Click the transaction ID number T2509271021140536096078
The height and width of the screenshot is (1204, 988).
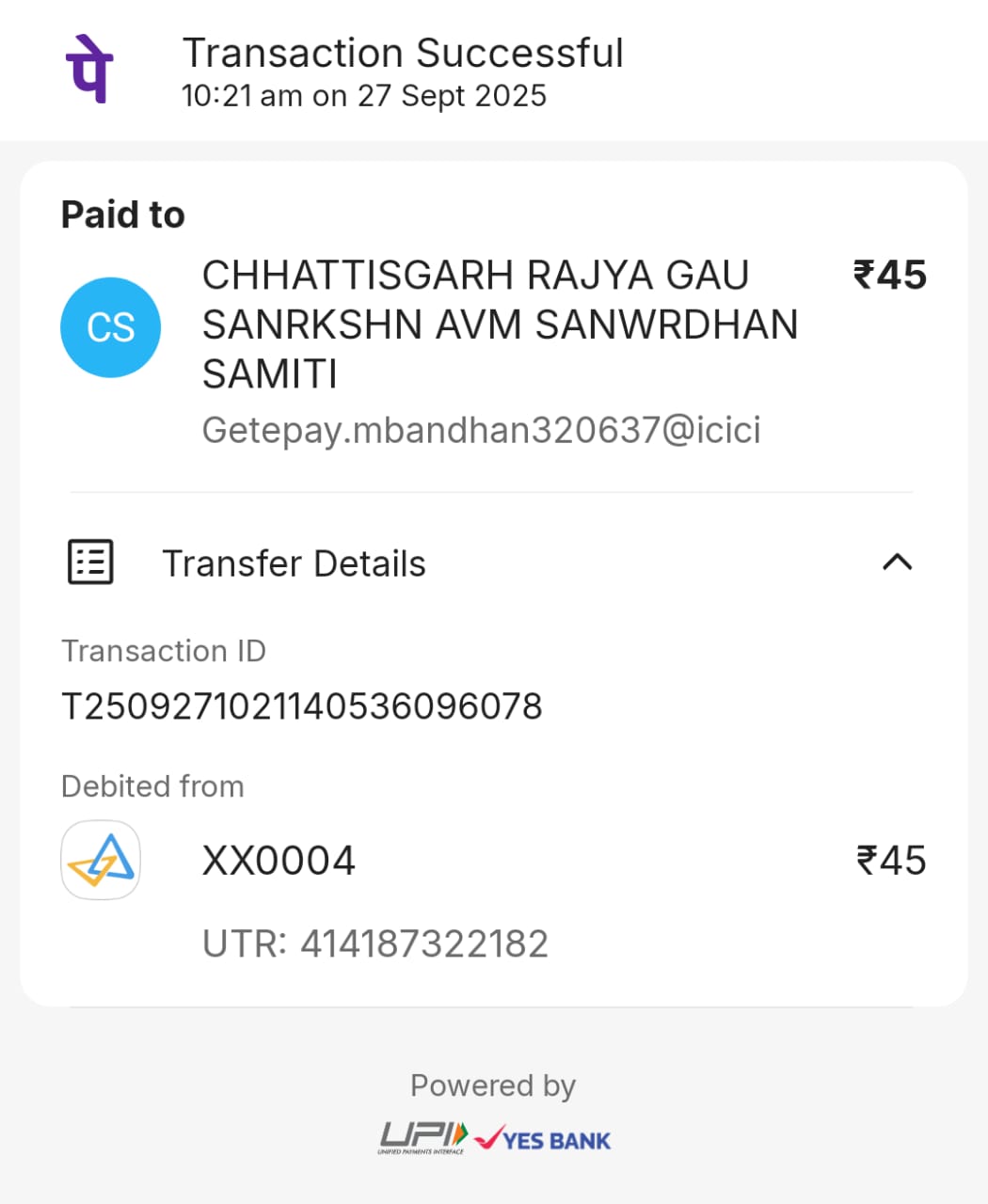tap(302, 706)
